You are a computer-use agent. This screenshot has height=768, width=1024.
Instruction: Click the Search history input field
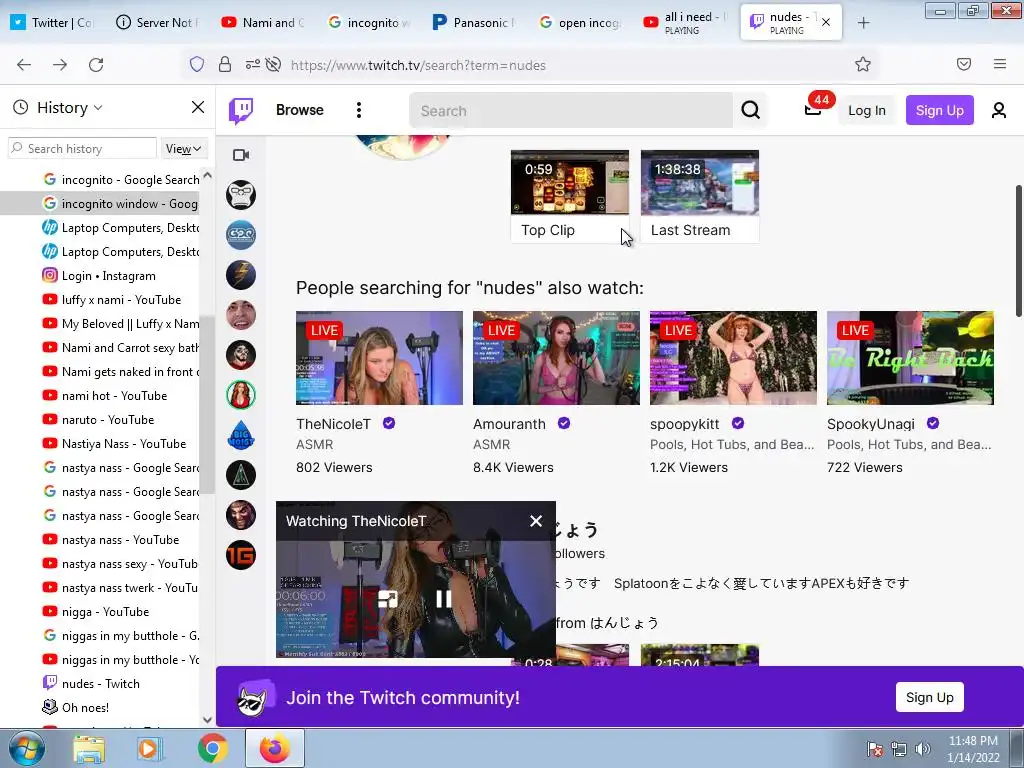(82, 148)
